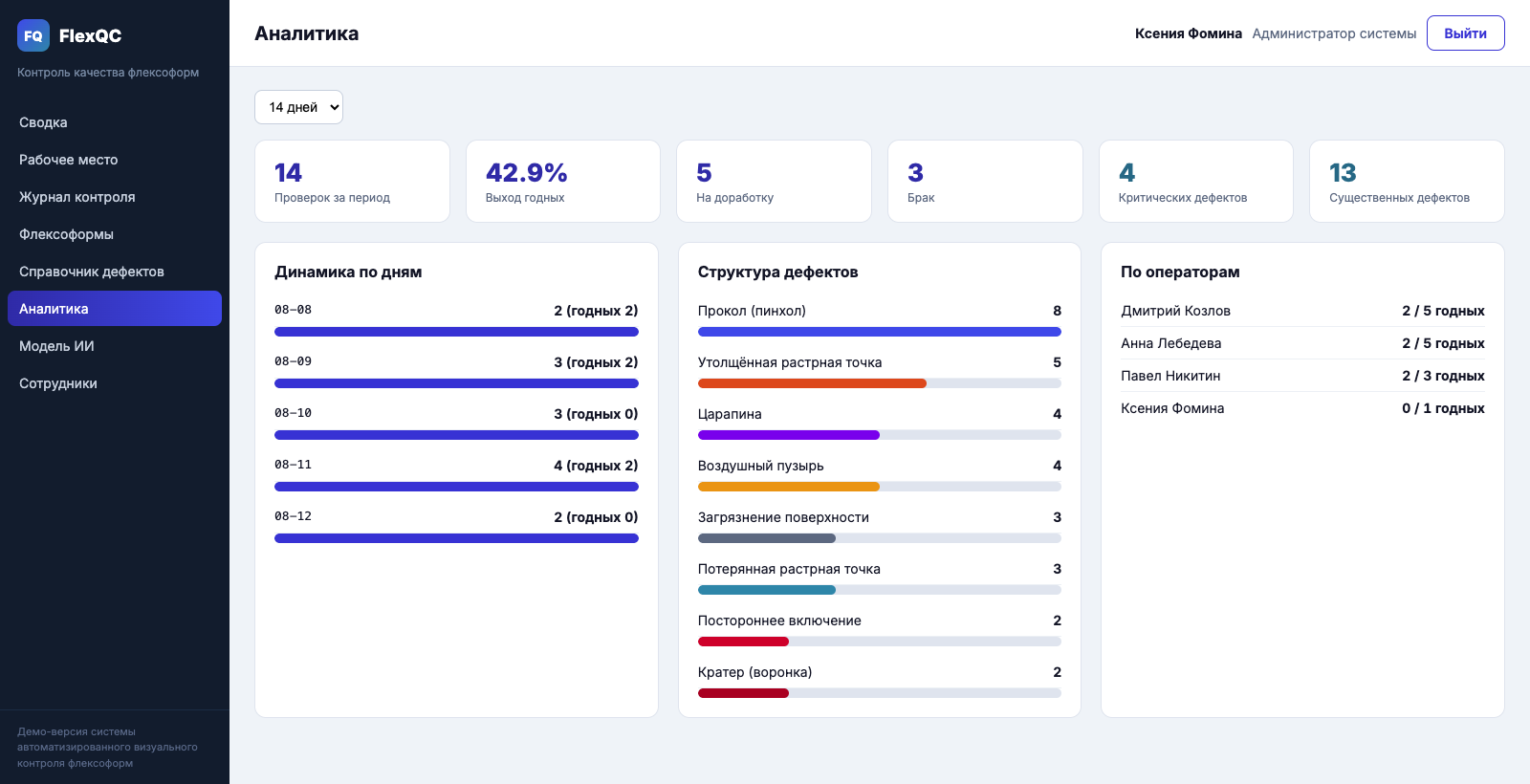This screenshot has height=784, width=1530.
Task: Open Модель ИИ page
Action: click(115, 346)
